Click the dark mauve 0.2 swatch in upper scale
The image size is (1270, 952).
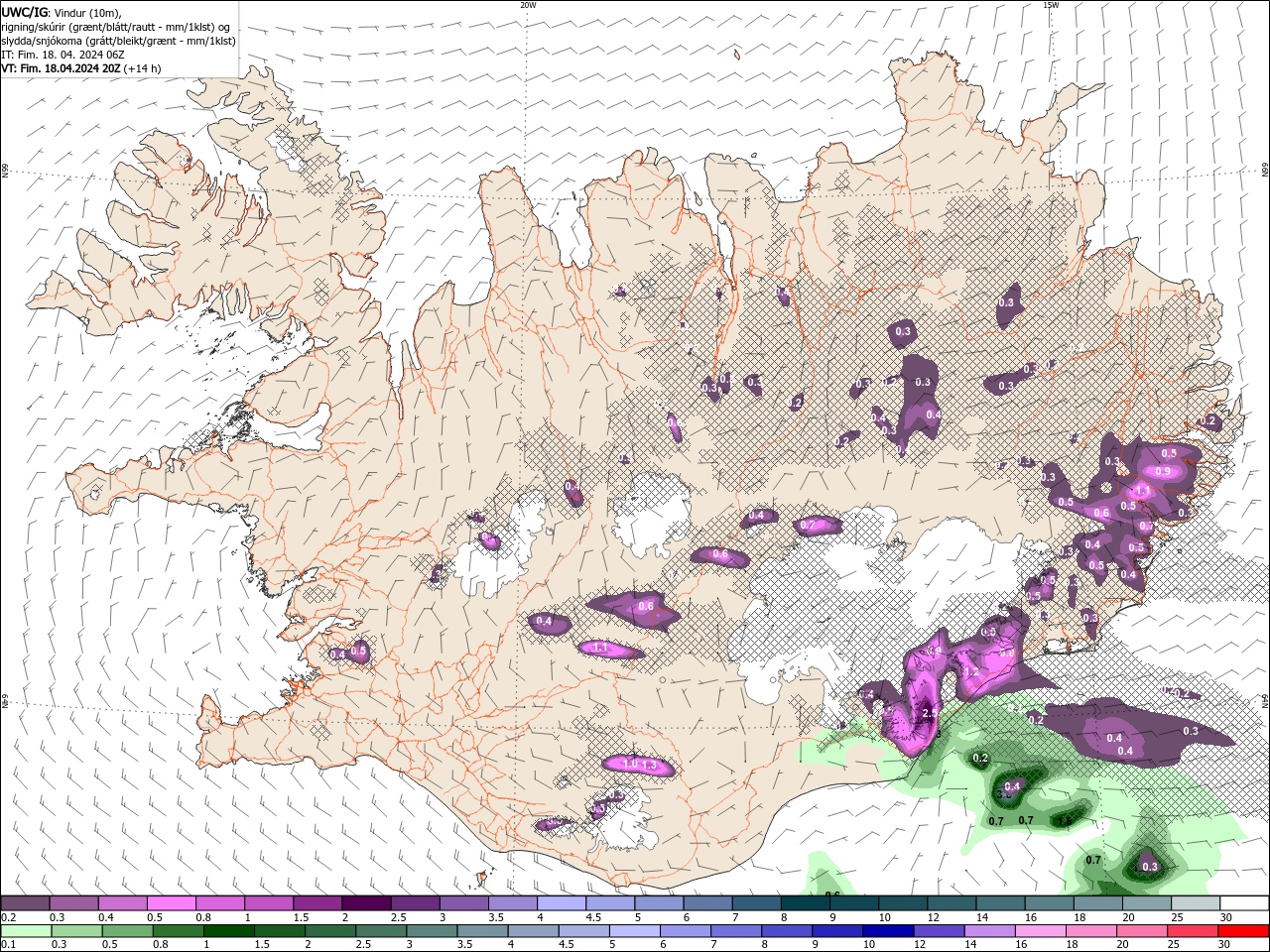pos(25,903)
